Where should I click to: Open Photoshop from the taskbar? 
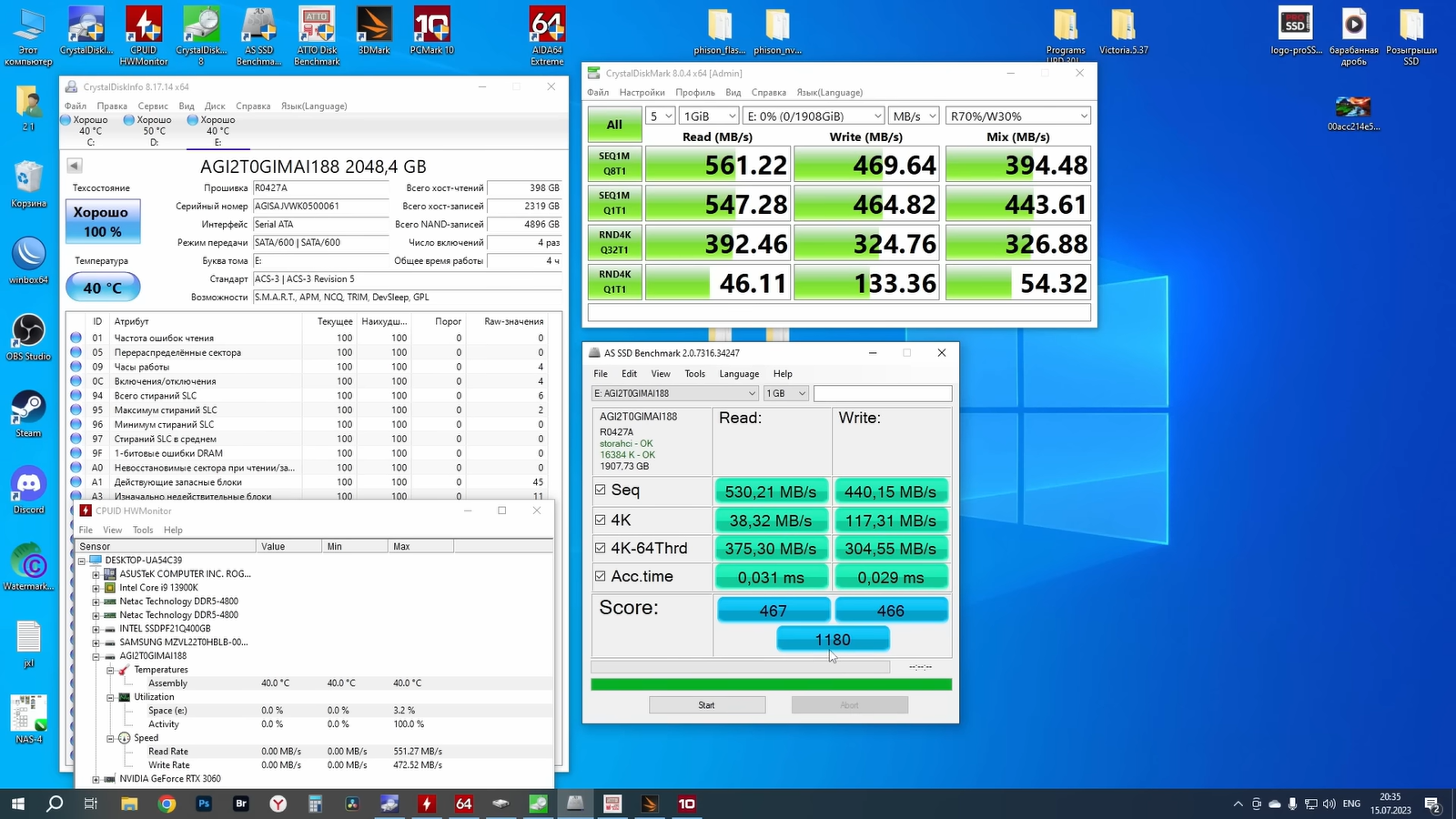pos(204,804)
